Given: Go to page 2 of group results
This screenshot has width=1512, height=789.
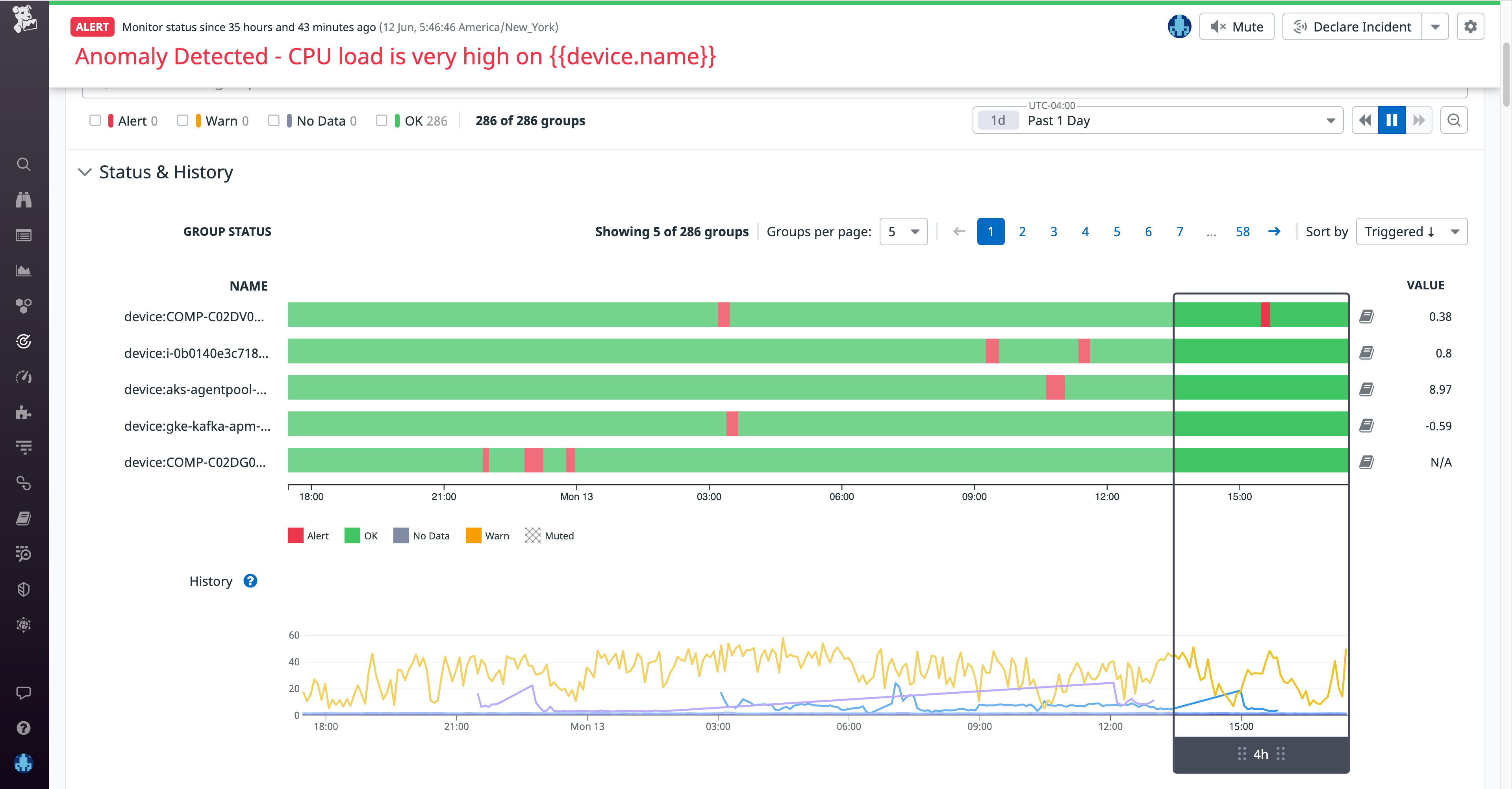Looking at the screenshot, I should pyautogui.click(x=1022, y=231).
